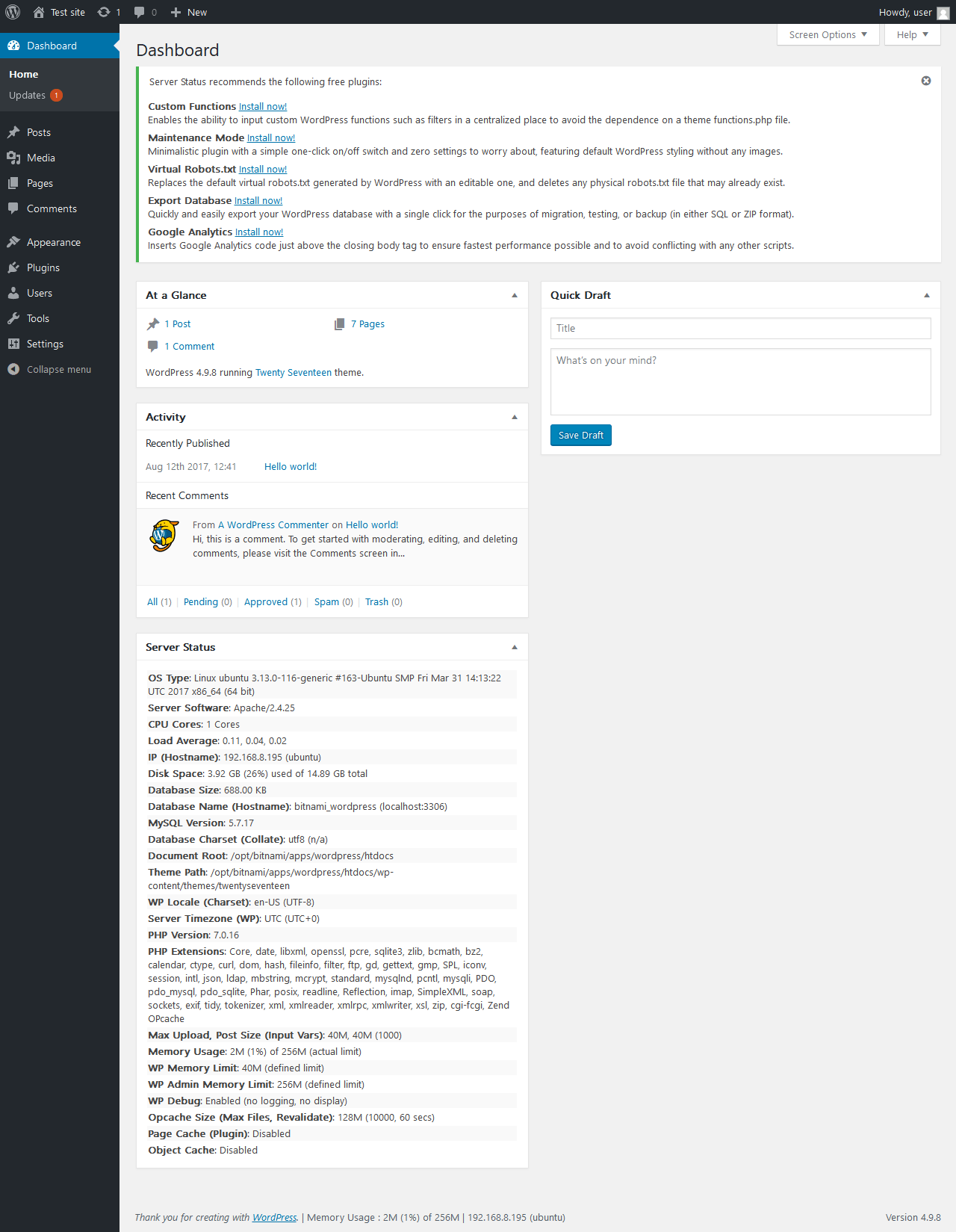Screen dimensions: 956x1232
Task: Open the Hello world! published post link
Action: pos(291,466)
